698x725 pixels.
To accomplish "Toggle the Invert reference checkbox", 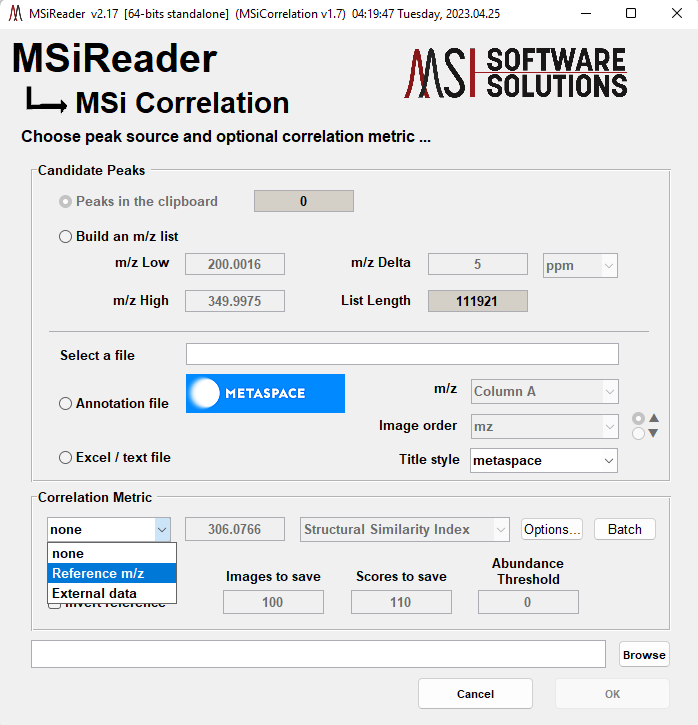I will point(54,605).
